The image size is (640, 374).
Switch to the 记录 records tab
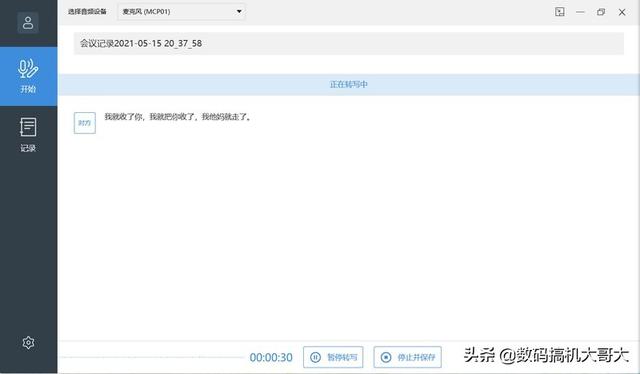click(28, 134)
